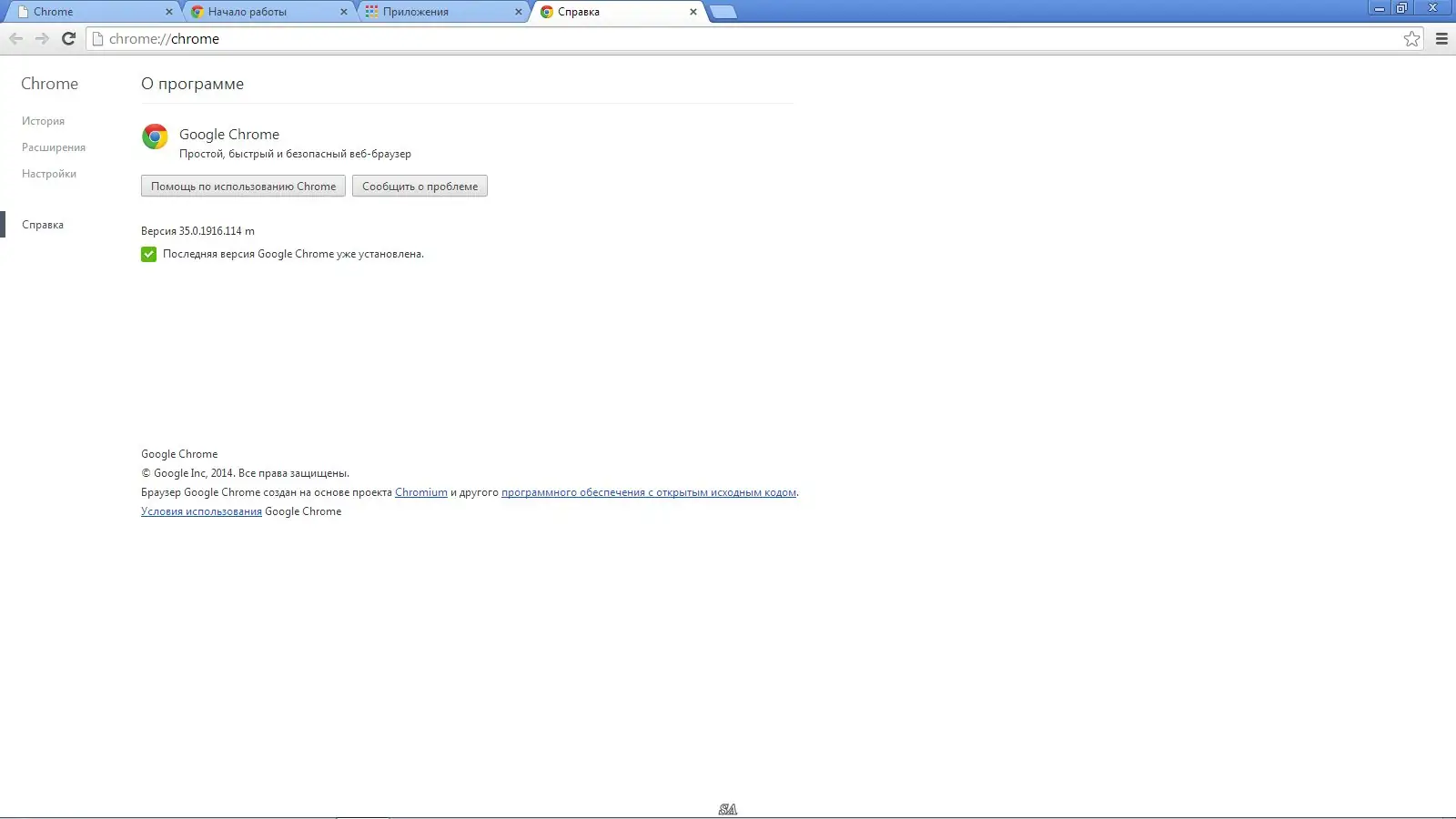Open Настройки in the sidebar
Image resolution: width=1456 pixels, height=819 pixels.
[49, 174]
